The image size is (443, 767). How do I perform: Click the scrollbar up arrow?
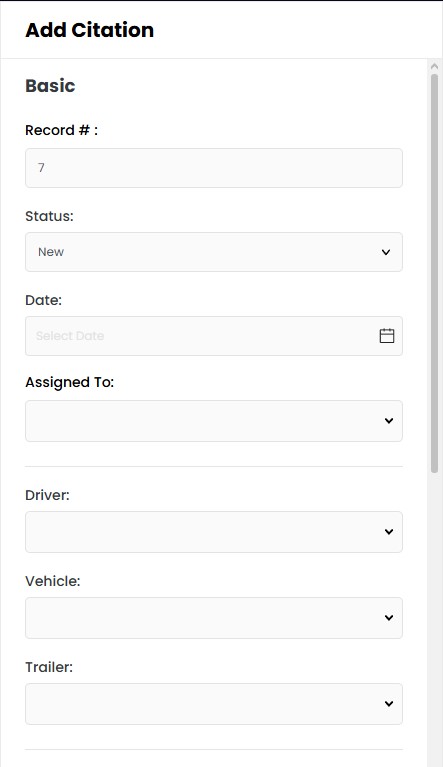[434, 66]
